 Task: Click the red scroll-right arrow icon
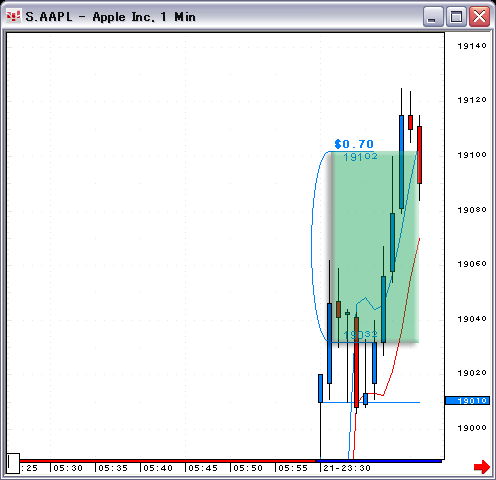tap(482, 467)
